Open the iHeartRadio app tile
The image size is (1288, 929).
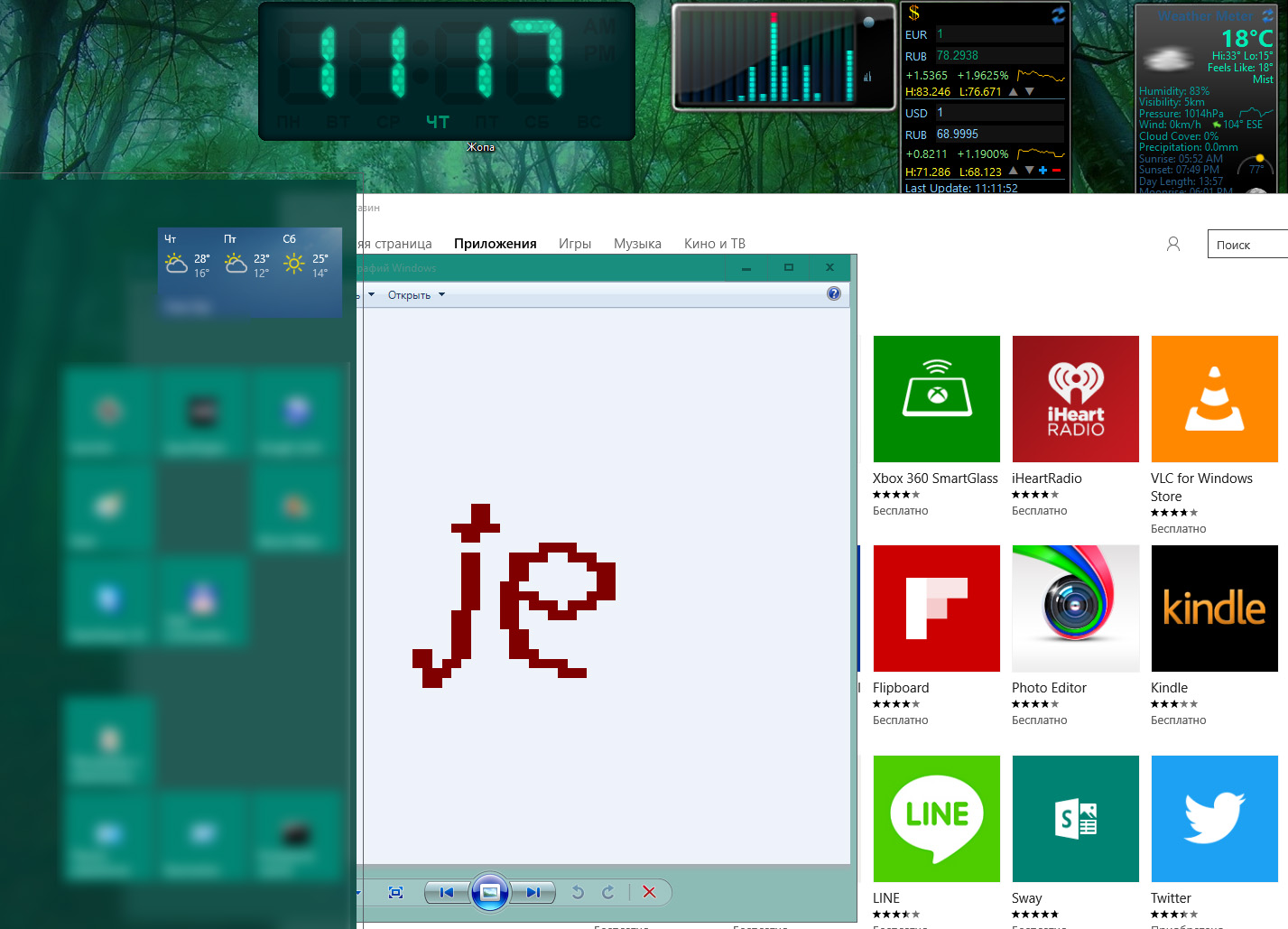[x=1075, y=399]
